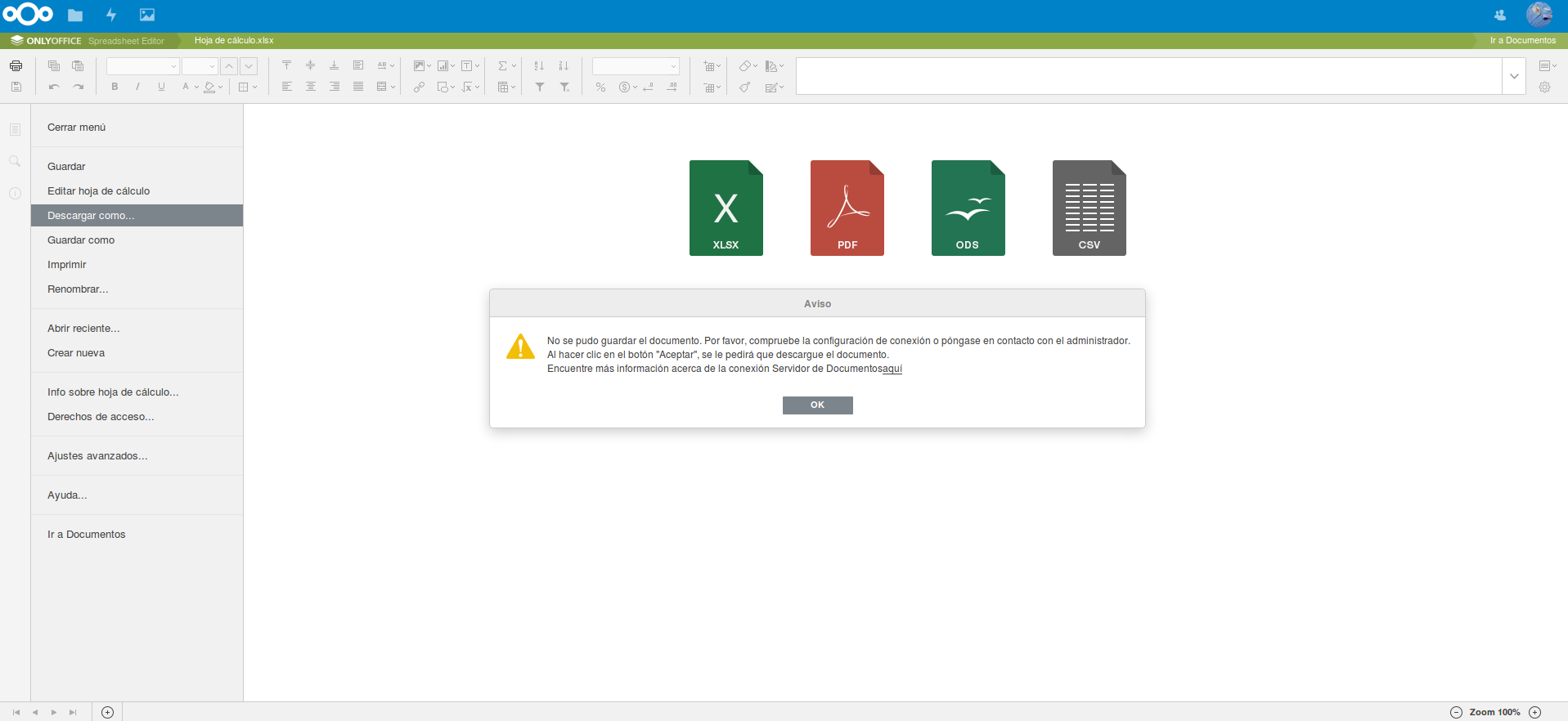Toggle italic formatting
This screenshot has height=721, width=1568.
137,87
